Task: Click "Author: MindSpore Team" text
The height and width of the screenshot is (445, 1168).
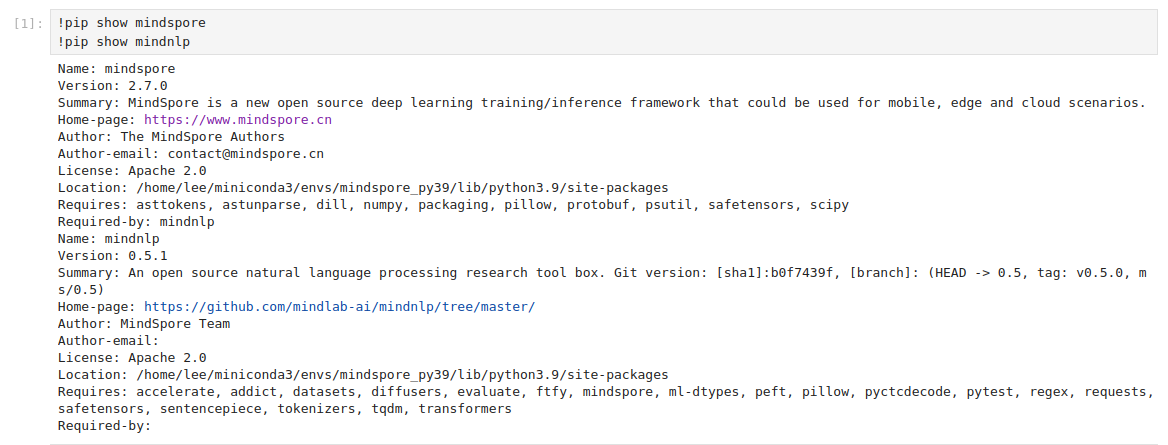Action: click(144, 323)
